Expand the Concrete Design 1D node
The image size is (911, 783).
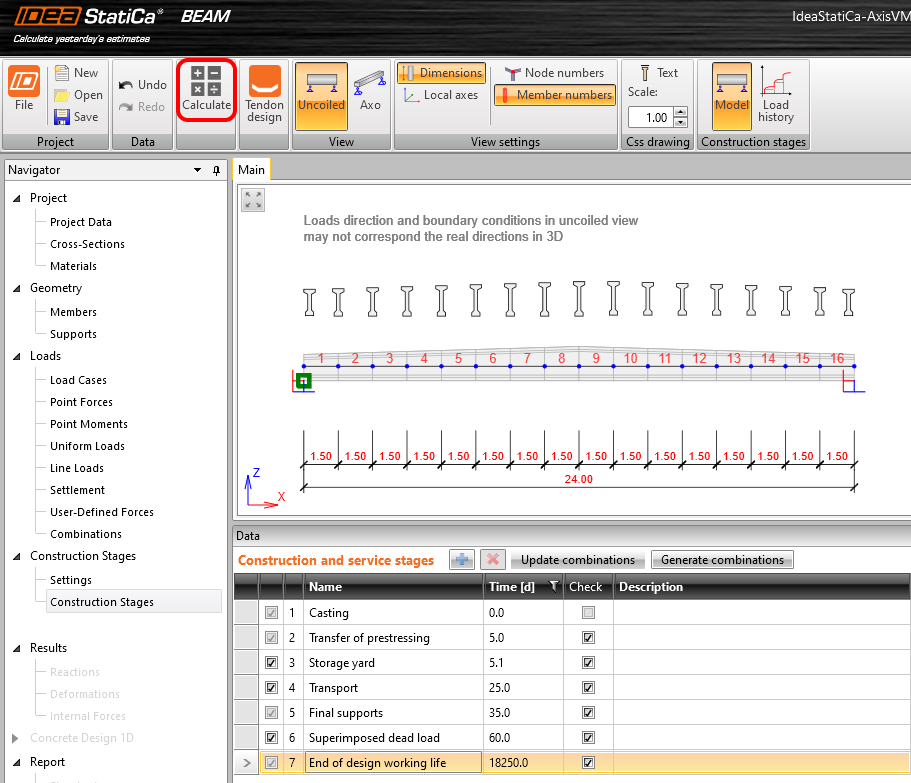(17, 738)
